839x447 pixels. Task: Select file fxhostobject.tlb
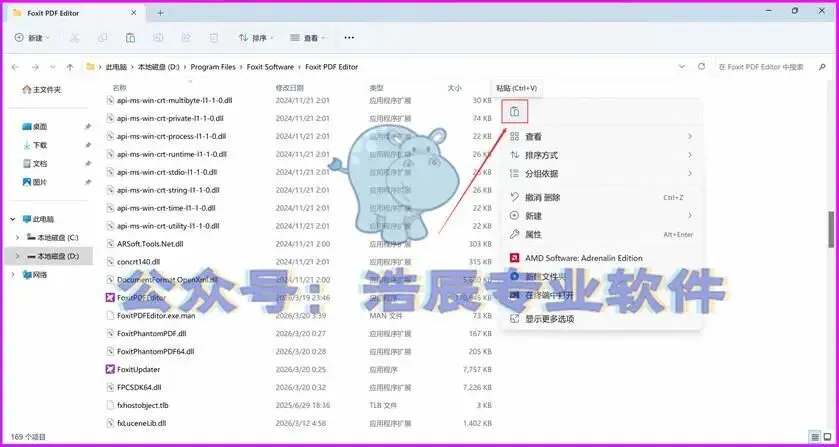point(142,406)
